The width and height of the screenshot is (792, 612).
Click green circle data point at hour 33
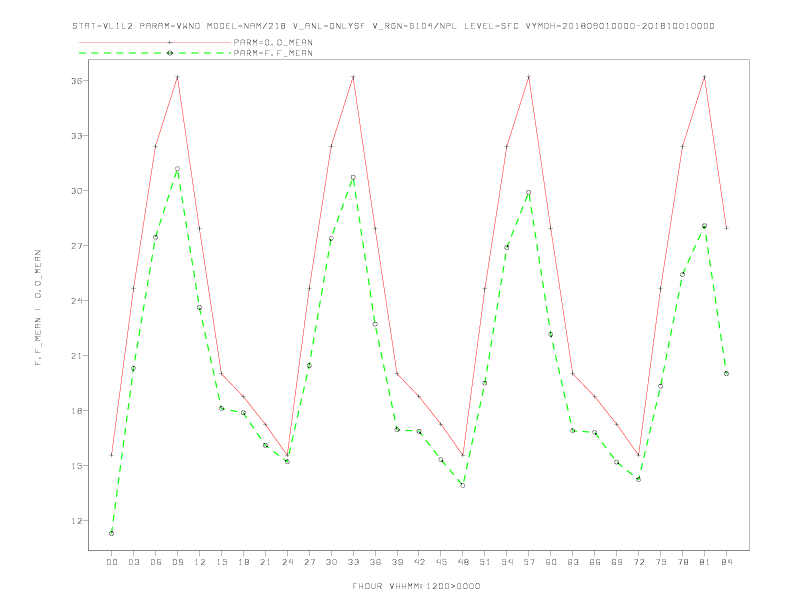[x=353, y=178]
